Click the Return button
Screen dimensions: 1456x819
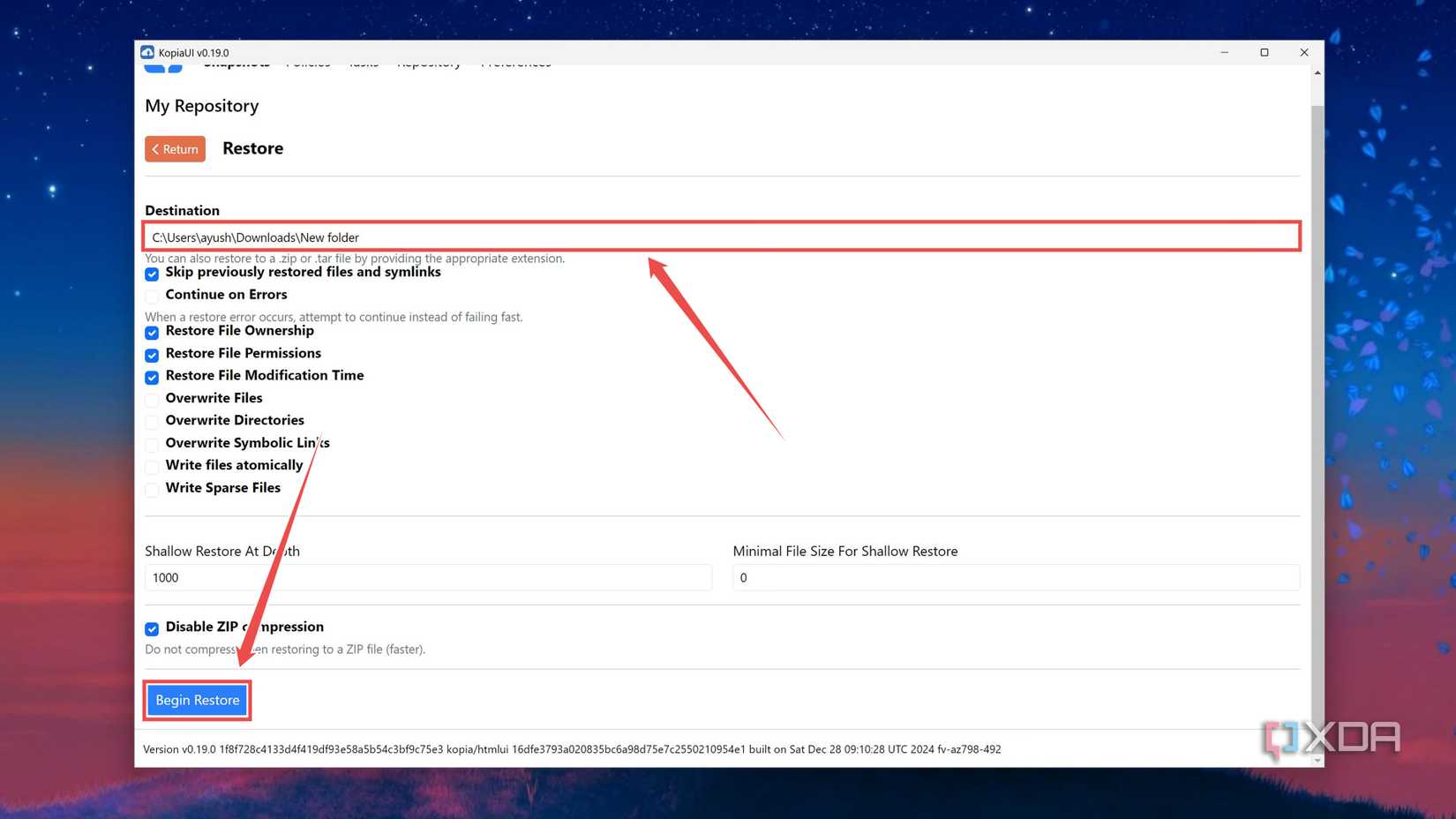174,148
